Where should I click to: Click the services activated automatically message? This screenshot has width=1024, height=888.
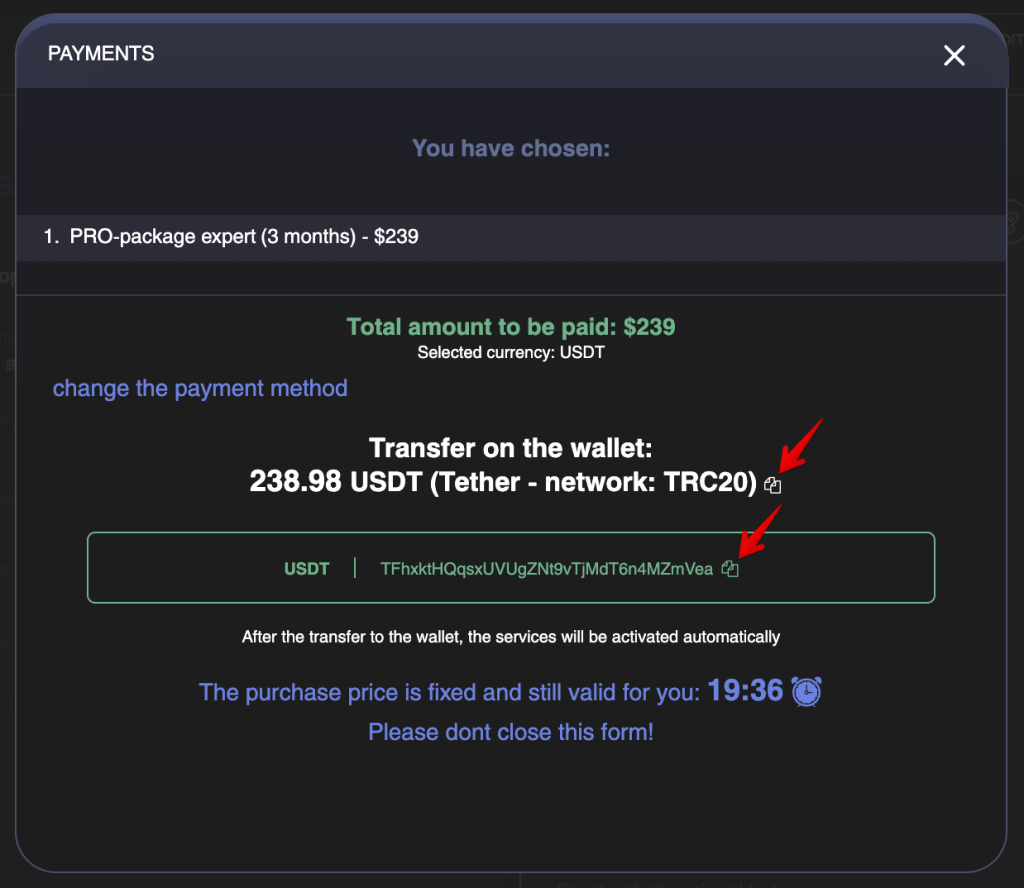click(511, 637)
